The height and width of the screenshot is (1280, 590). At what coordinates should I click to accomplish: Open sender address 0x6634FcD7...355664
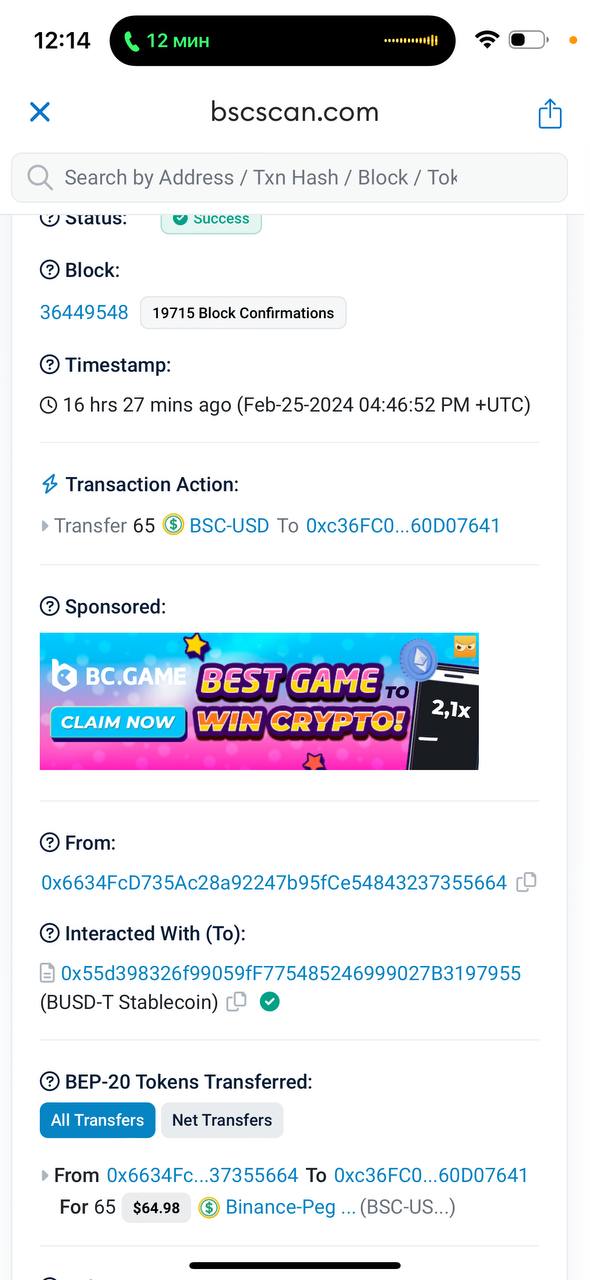click(274, 882)
